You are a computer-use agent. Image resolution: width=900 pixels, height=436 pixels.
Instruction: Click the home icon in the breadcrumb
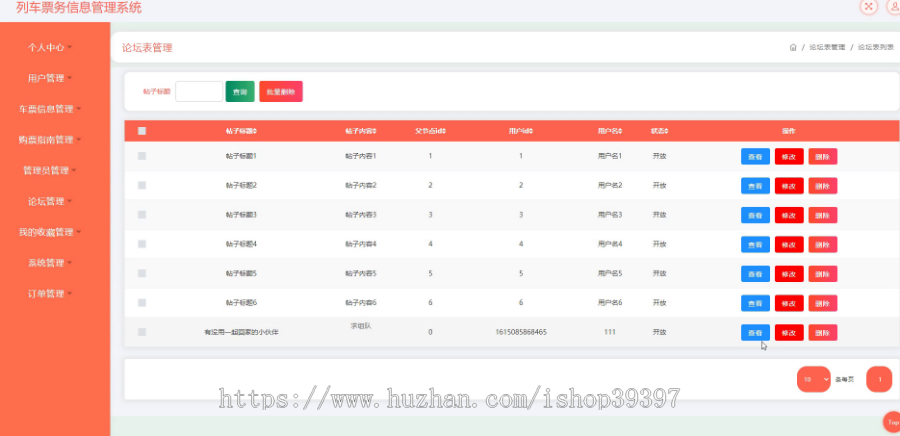coord(793,48)
